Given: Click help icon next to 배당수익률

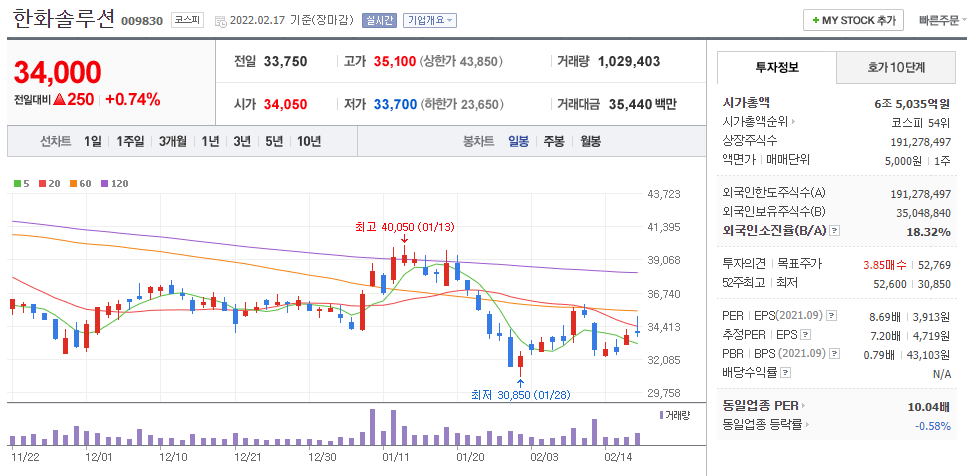Looking at the screenshot, I should click(x=786, y=373).
